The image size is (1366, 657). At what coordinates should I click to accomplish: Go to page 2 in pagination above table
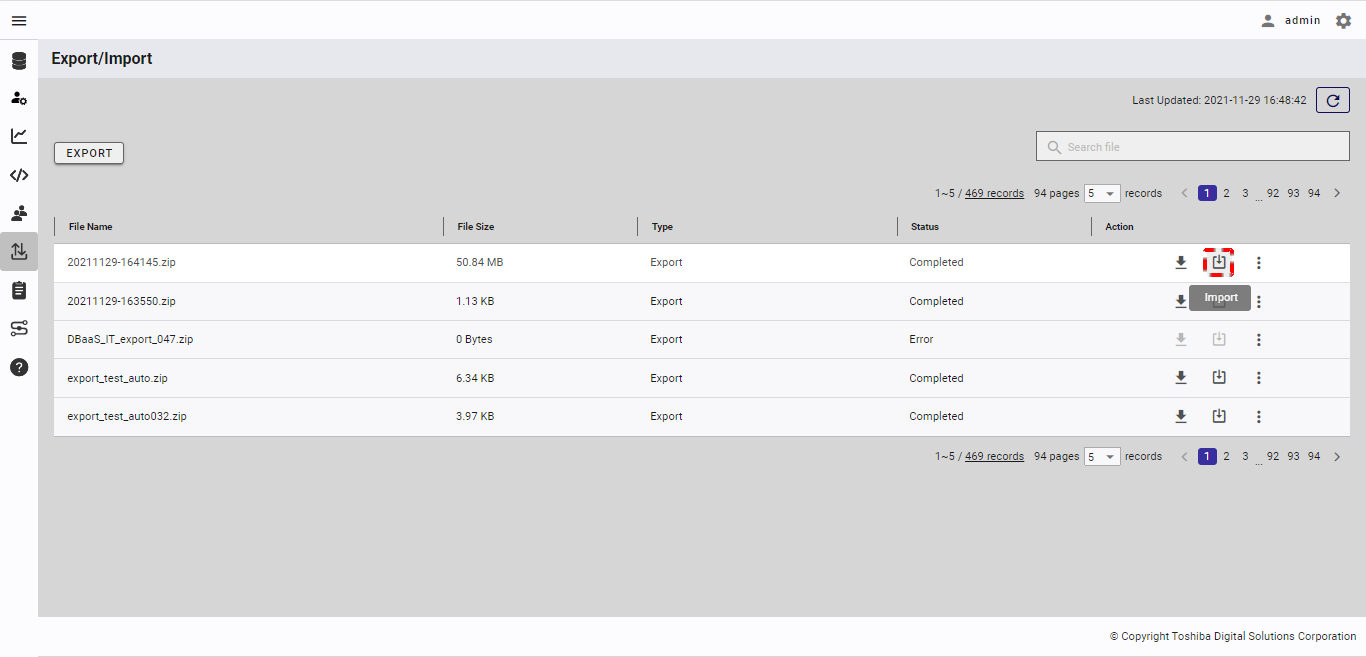tap(1226, 193)
